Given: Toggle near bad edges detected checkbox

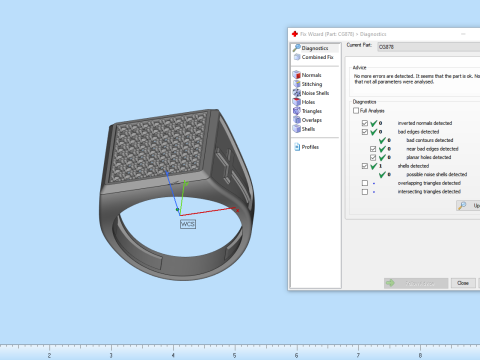Looking at the screenshot, I should (373, 149).
